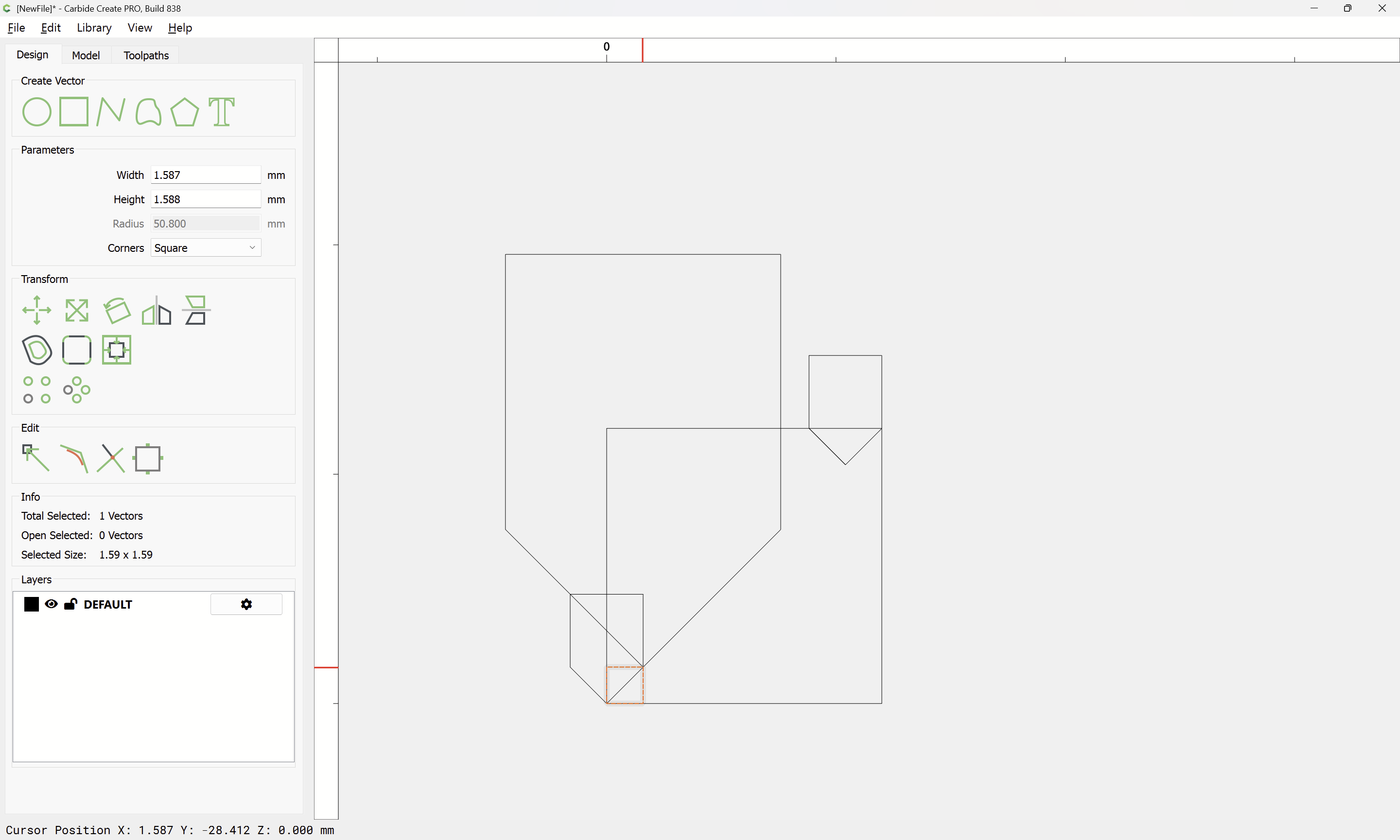The image size is (1400, 840).
Task: Click the Width input field
Action: coord(206,175)
